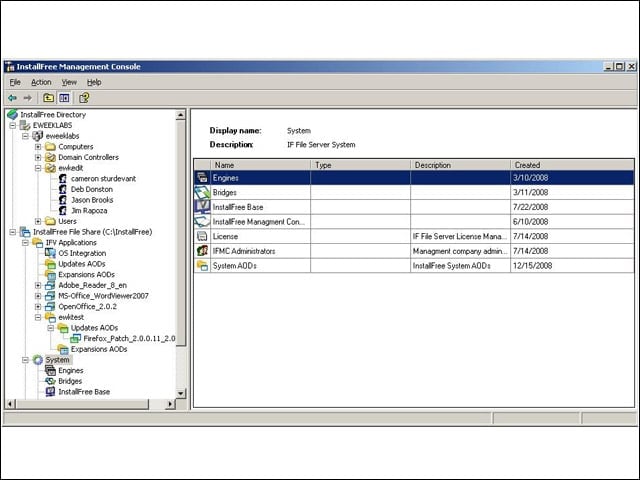Click the tree horizontal scroll right arrow

[x=170, y=404]
